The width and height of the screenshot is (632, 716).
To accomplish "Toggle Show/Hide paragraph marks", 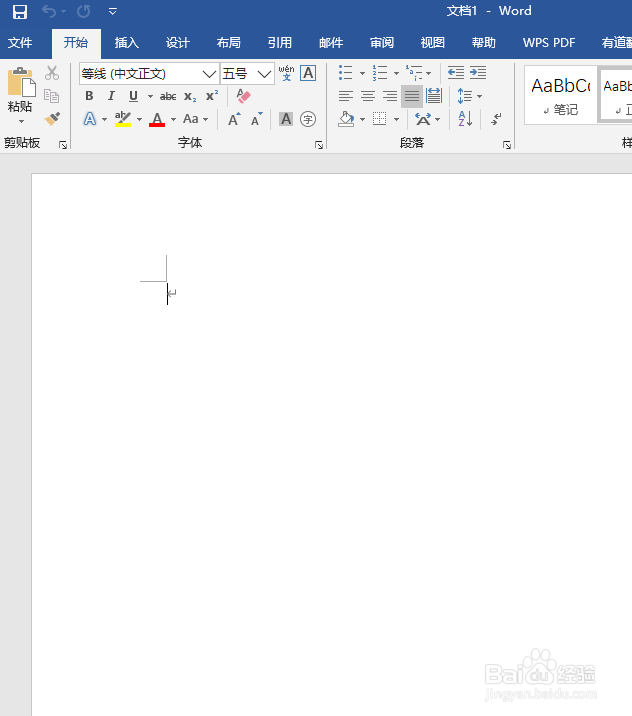I will [496, 119].
